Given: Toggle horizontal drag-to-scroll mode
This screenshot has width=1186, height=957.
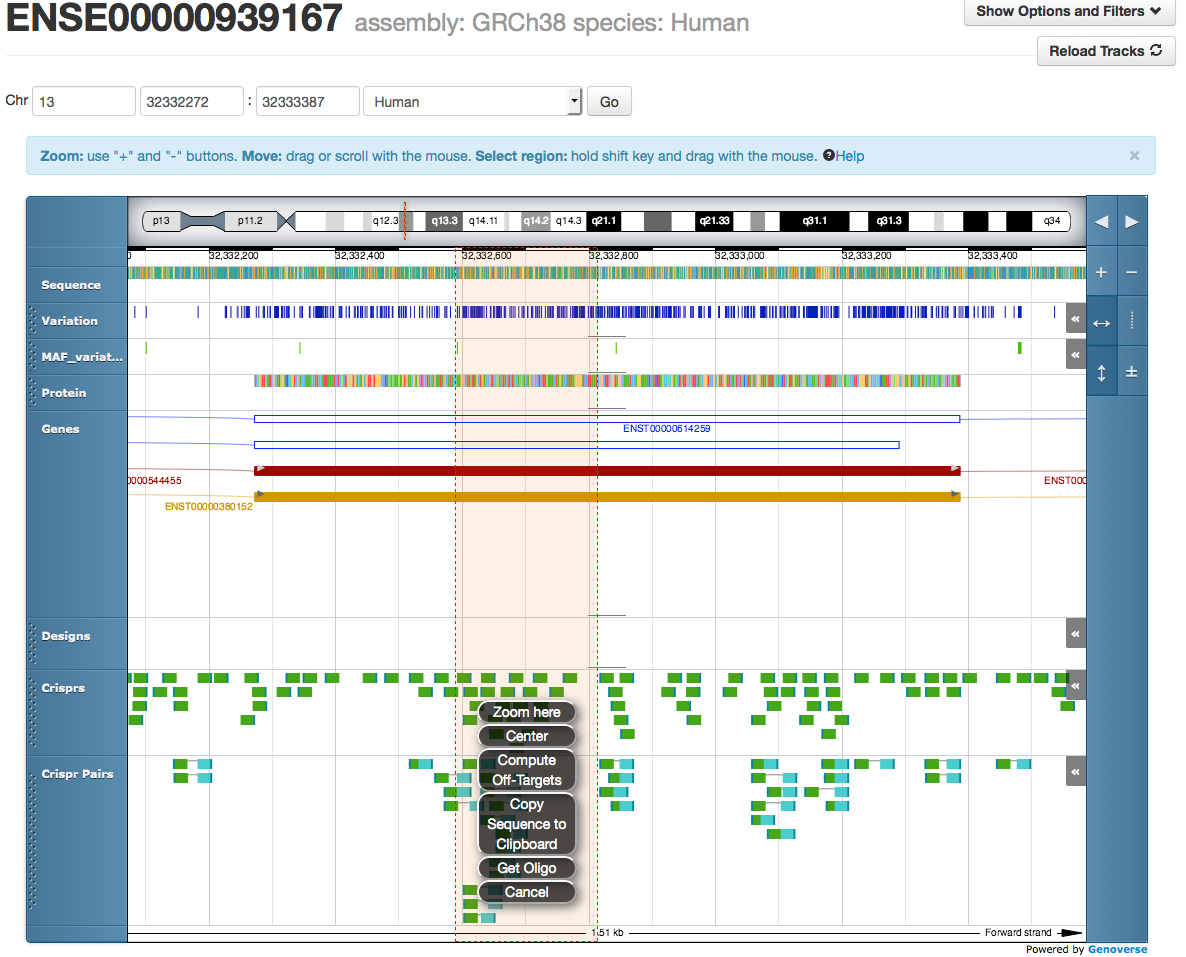Looking at the screenshot, I should (1101, 322).
